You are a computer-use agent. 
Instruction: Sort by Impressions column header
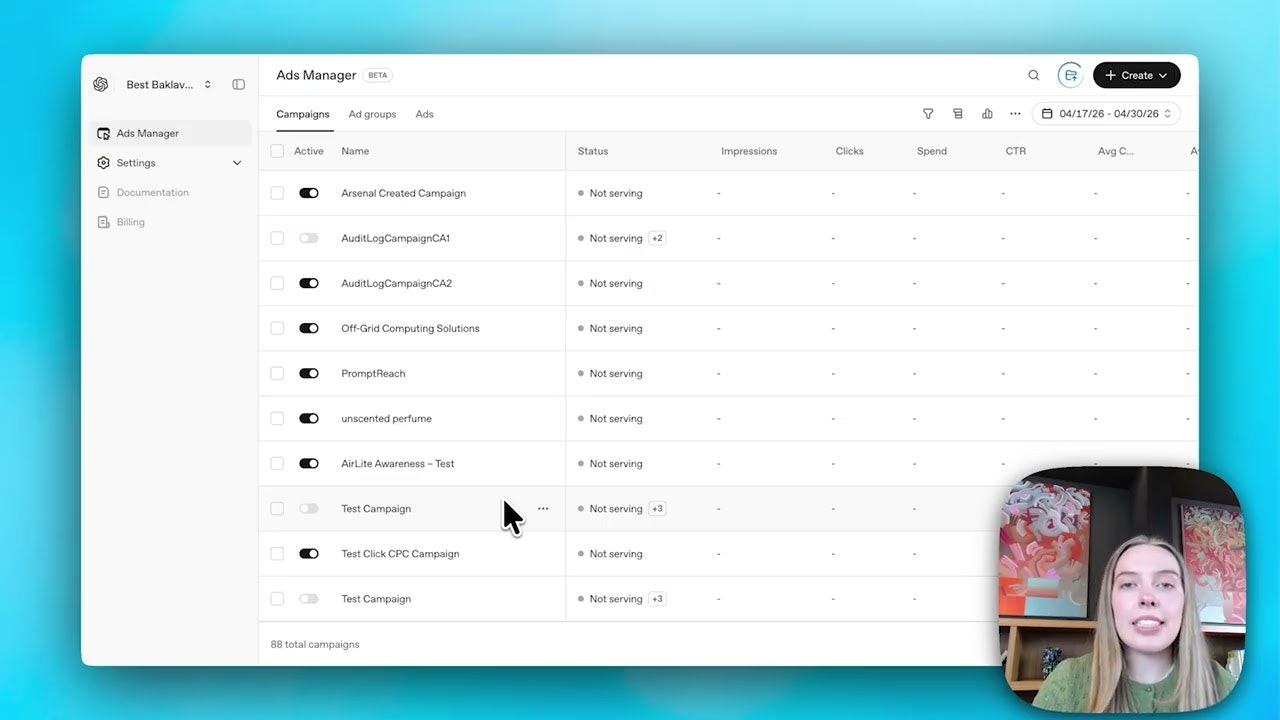749,151
